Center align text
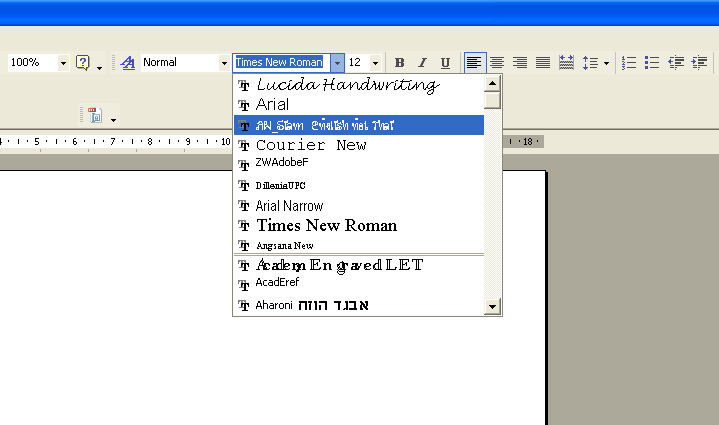Image resolution: width=719 pixels, height=425 pixels. point(497,62)
